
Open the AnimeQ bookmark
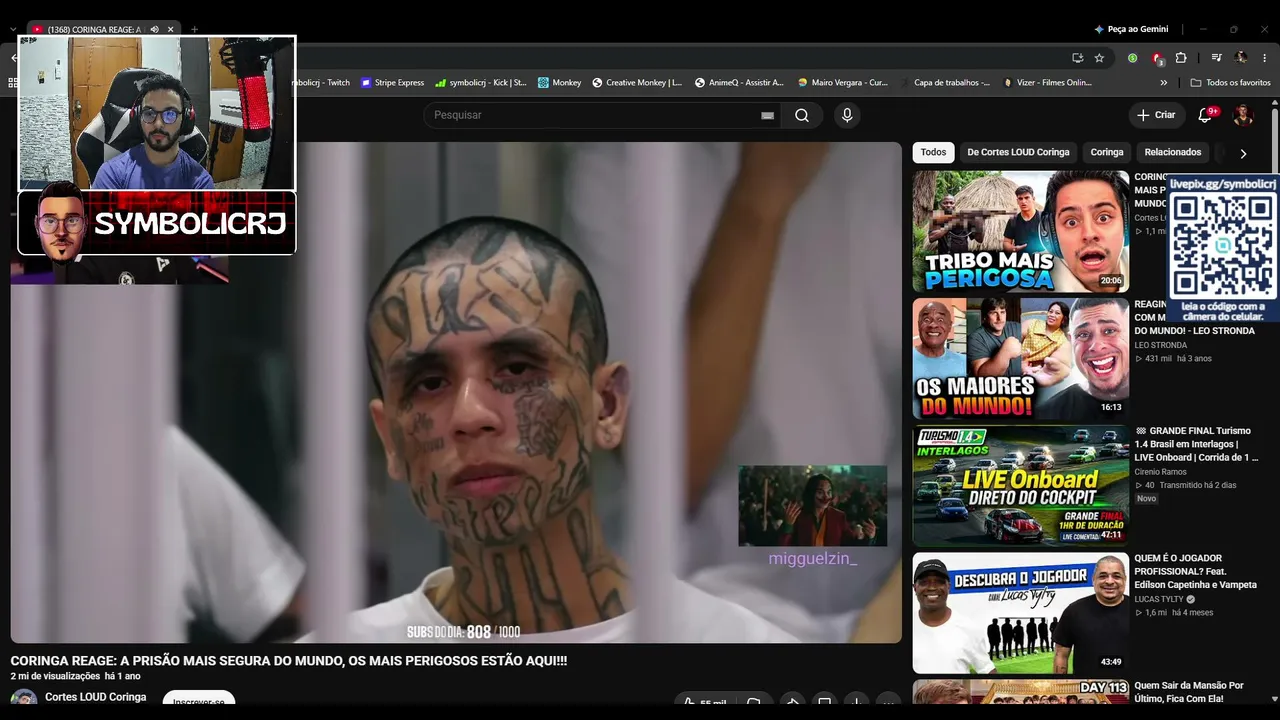pyautogui.click(x=739, y=83)
